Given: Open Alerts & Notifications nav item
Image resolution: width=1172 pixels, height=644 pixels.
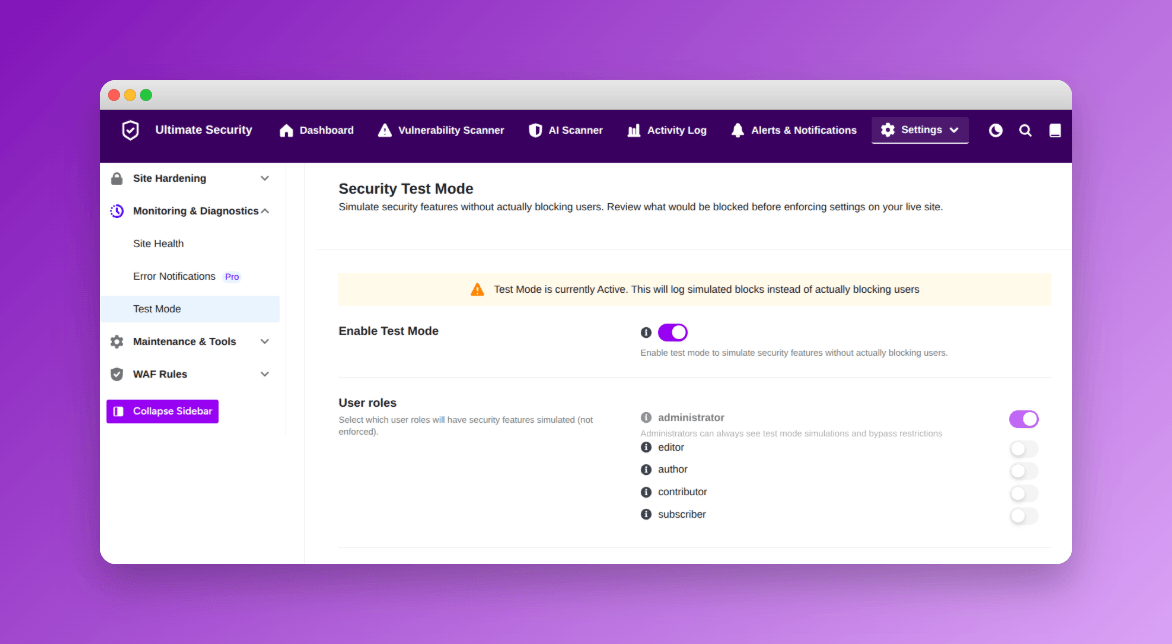Looking at the screenshot, I should tap(794, 131).
